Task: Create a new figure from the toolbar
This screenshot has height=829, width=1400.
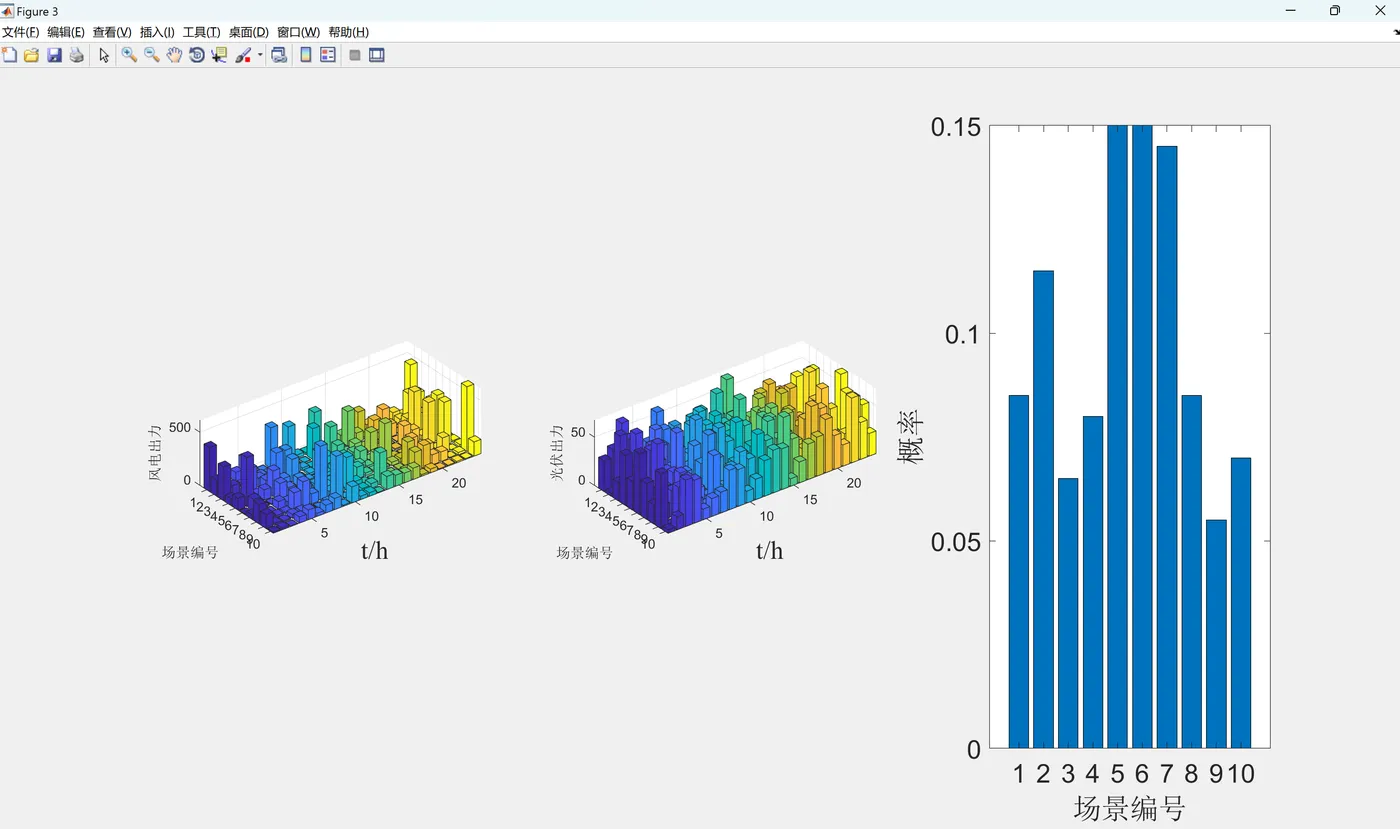Action: pos(10,55)
